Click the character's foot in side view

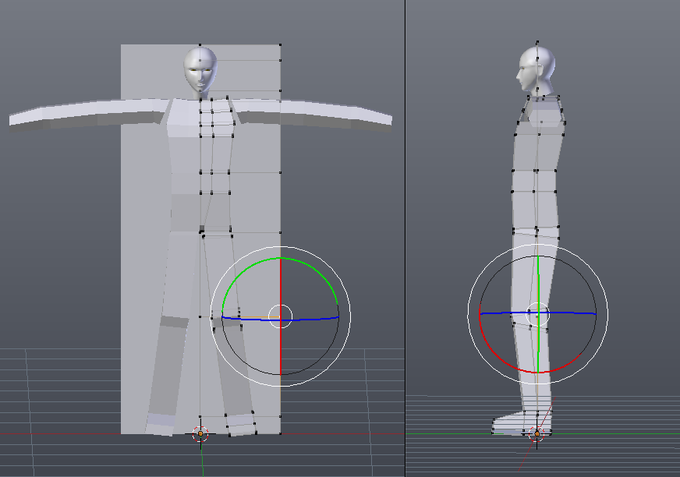[520, 425]
